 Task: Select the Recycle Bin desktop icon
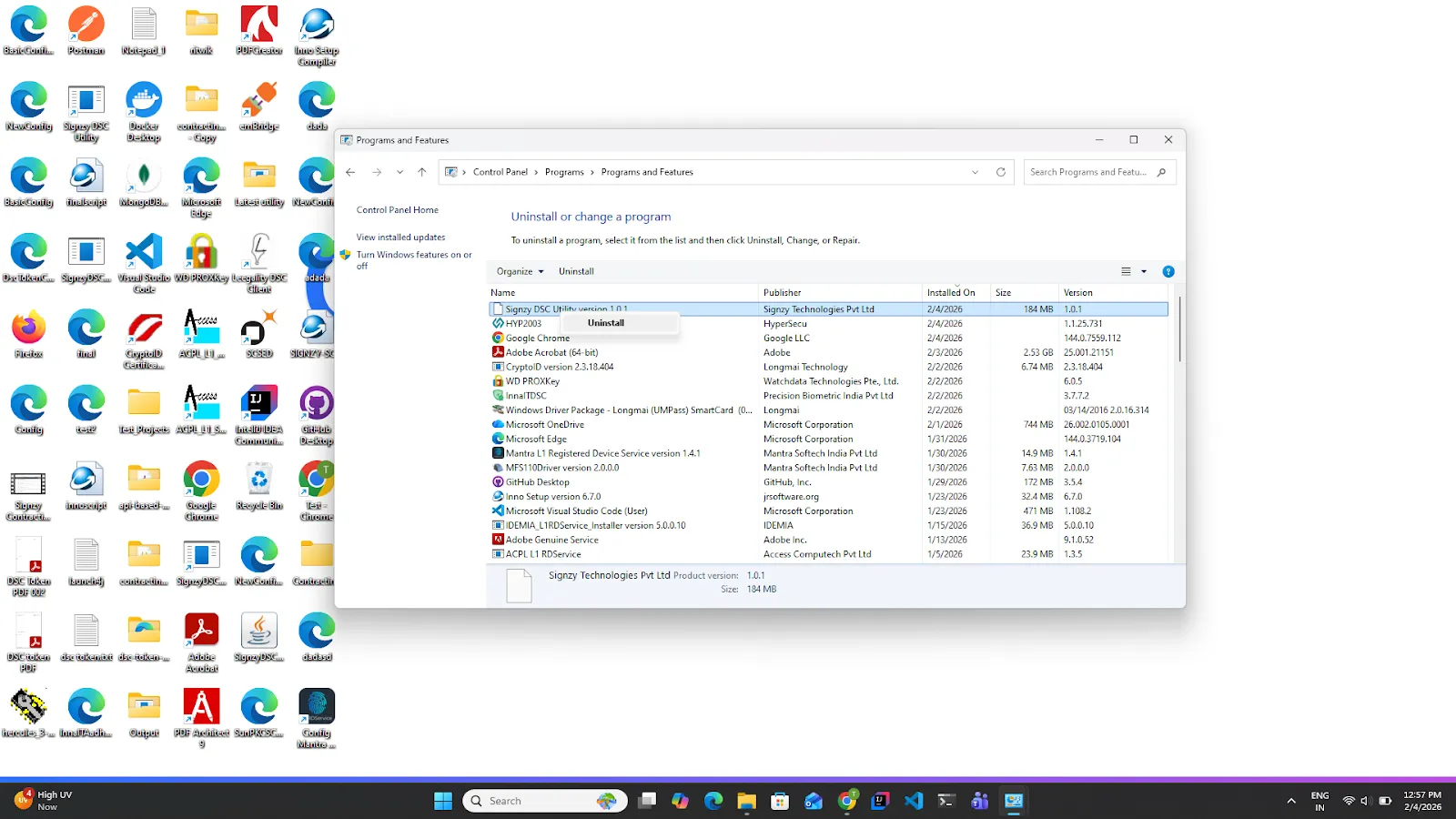(259, 486)
